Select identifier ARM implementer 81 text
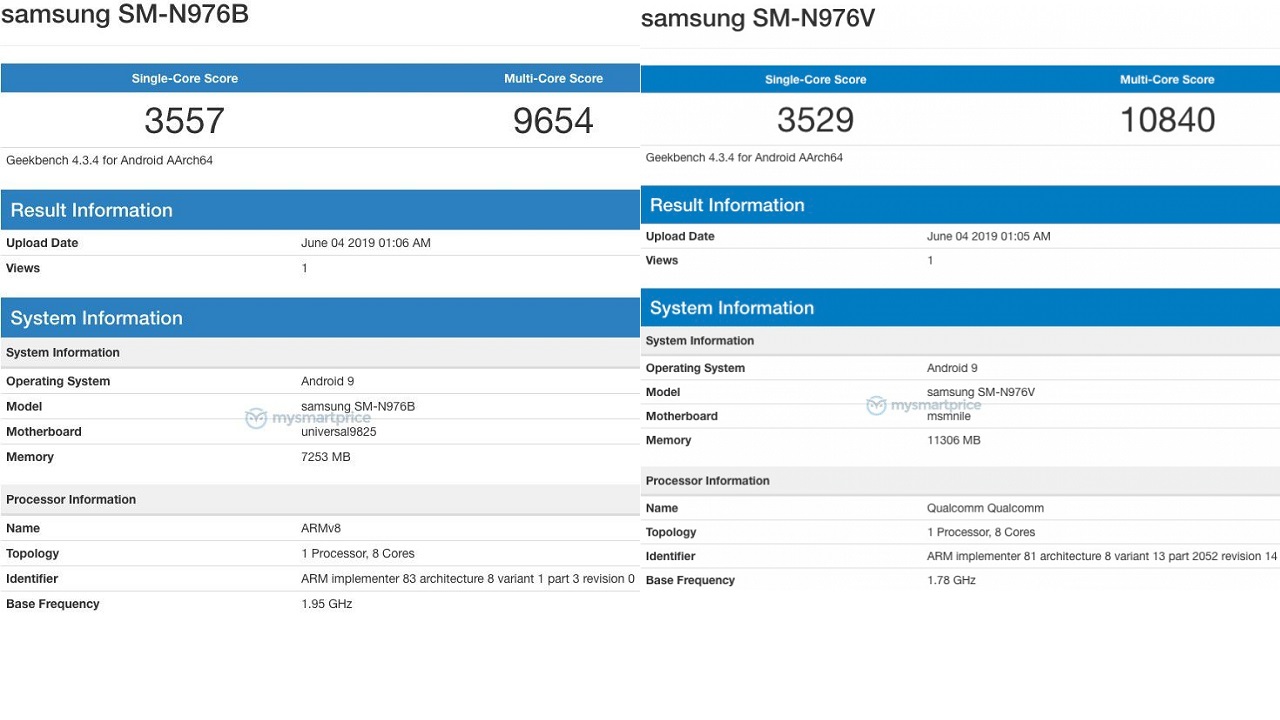1280x720 pixels. (x=1102, y=557)
